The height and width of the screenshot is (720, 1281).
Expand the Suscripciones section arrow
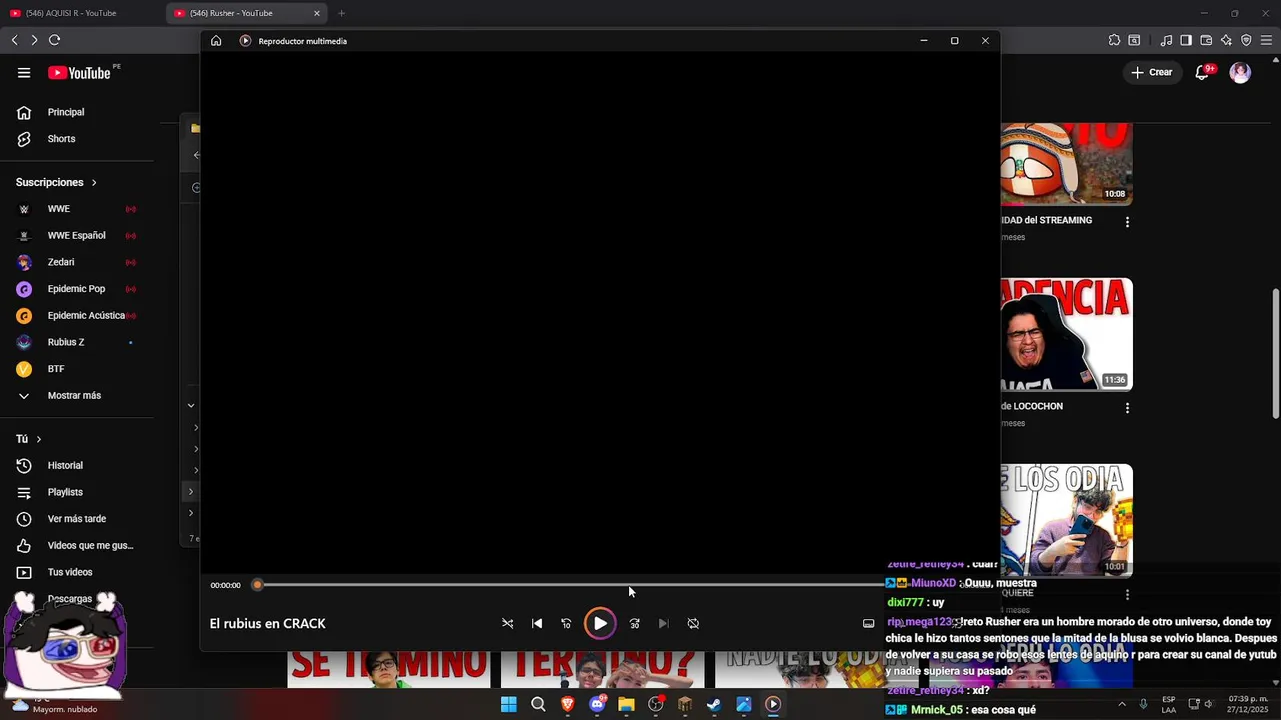94,183
